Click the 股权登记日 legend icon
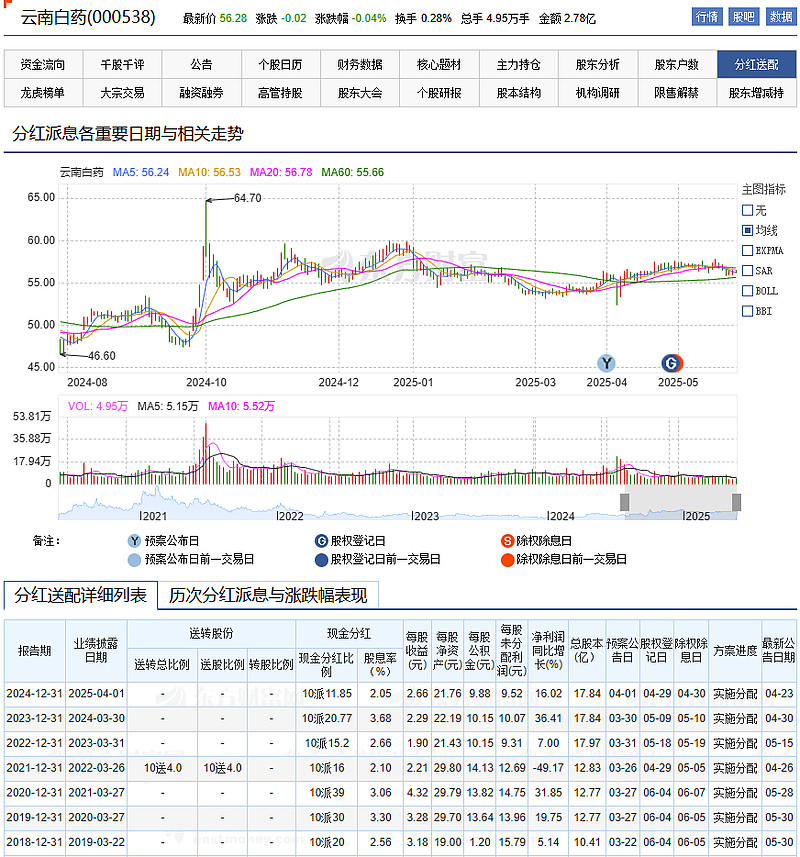 [x=320, y=540]
